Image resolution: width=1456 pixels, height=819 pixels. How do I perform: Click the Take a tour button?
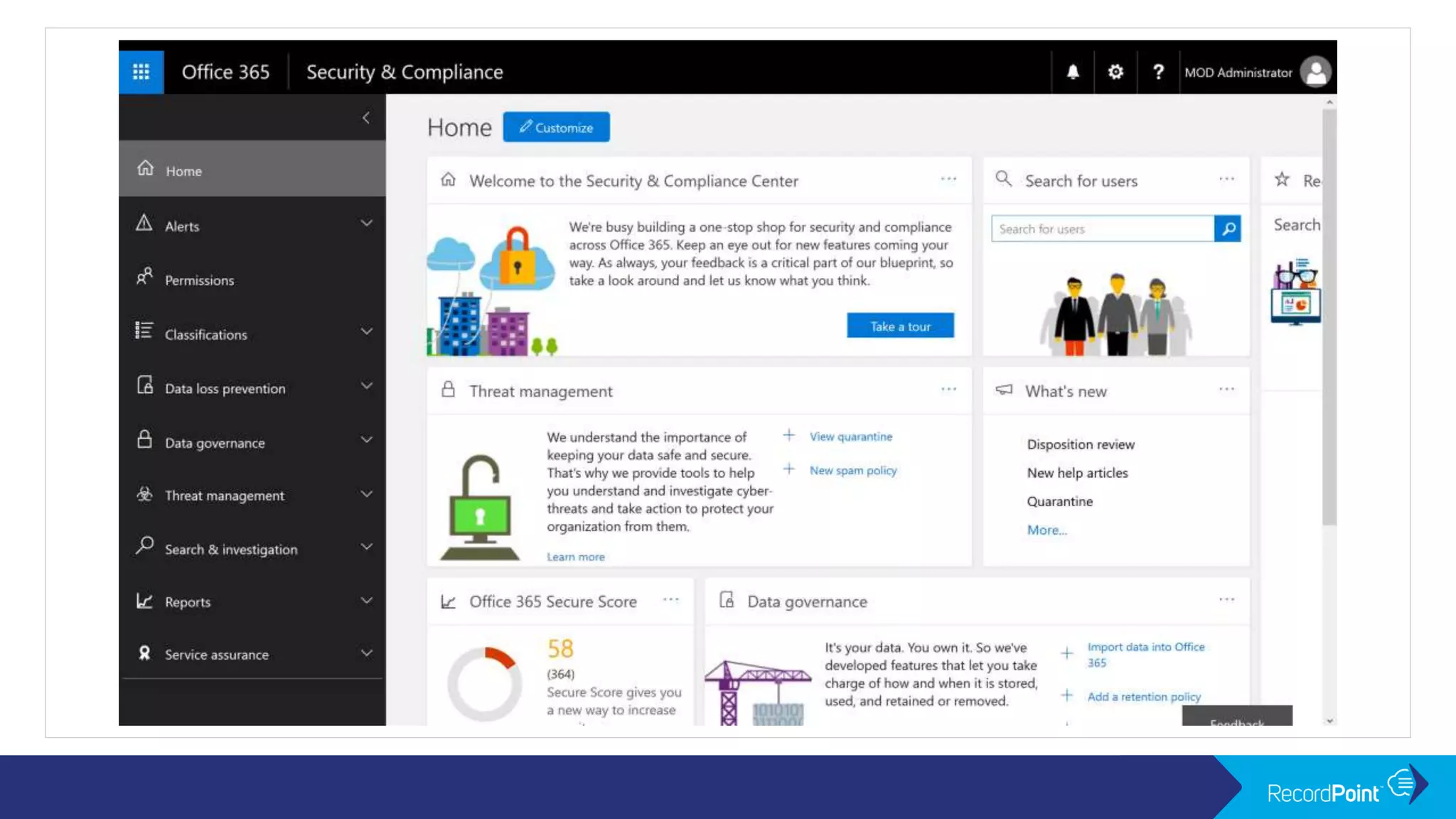pyautogui.click(x=900, y=326)
